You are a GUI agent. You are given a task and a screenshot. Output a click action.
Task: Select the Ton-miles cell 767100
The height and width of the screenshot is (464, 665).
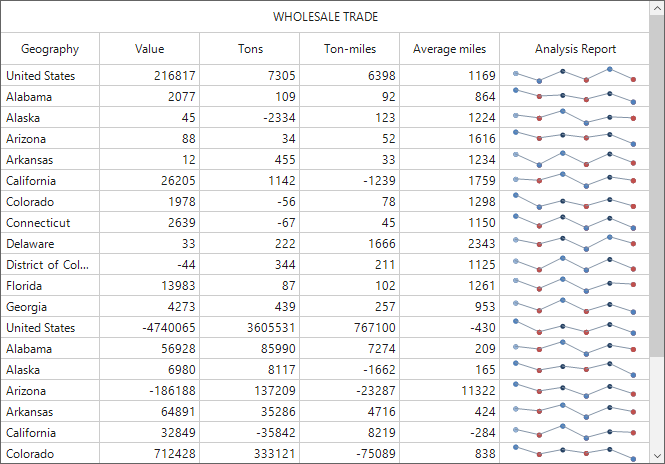[349, 327]
